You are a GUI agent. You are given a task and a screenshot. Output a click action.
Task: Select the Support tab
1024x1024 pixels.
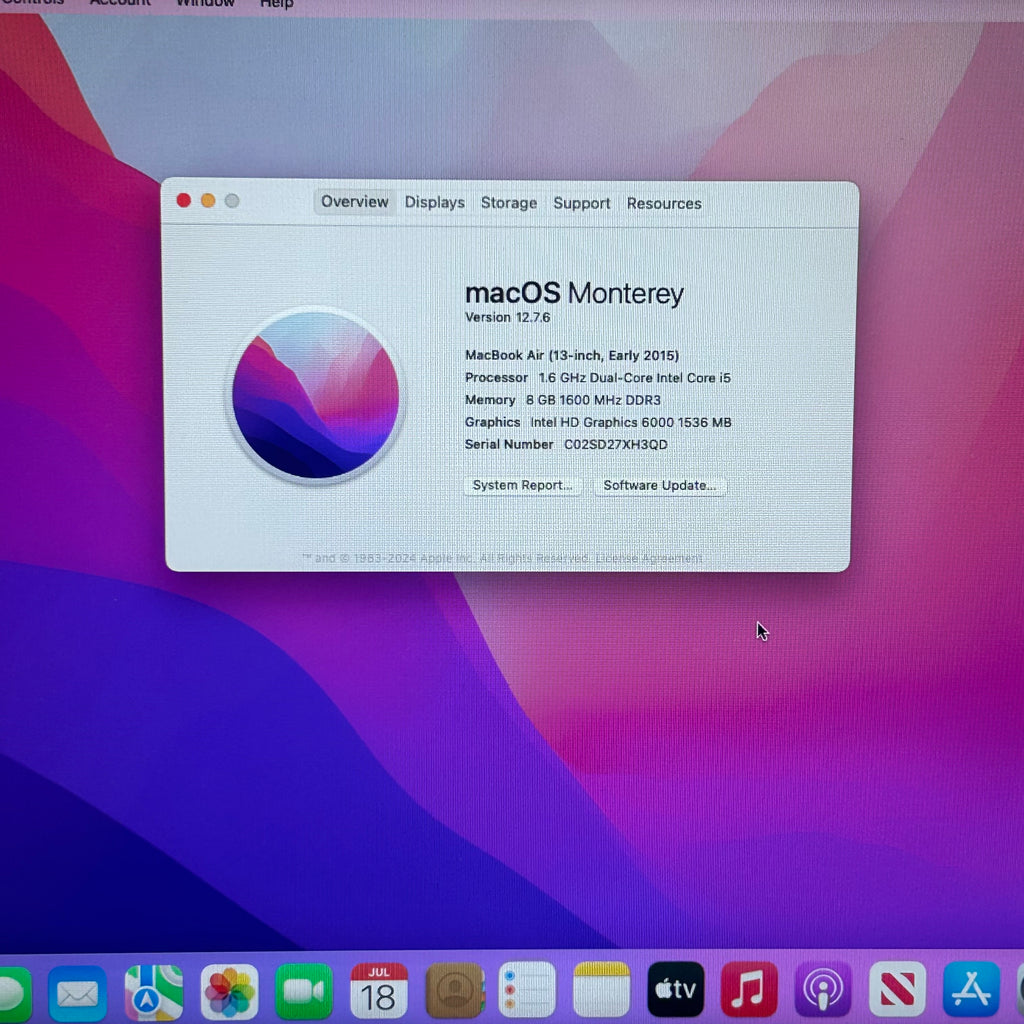[581, 204]
